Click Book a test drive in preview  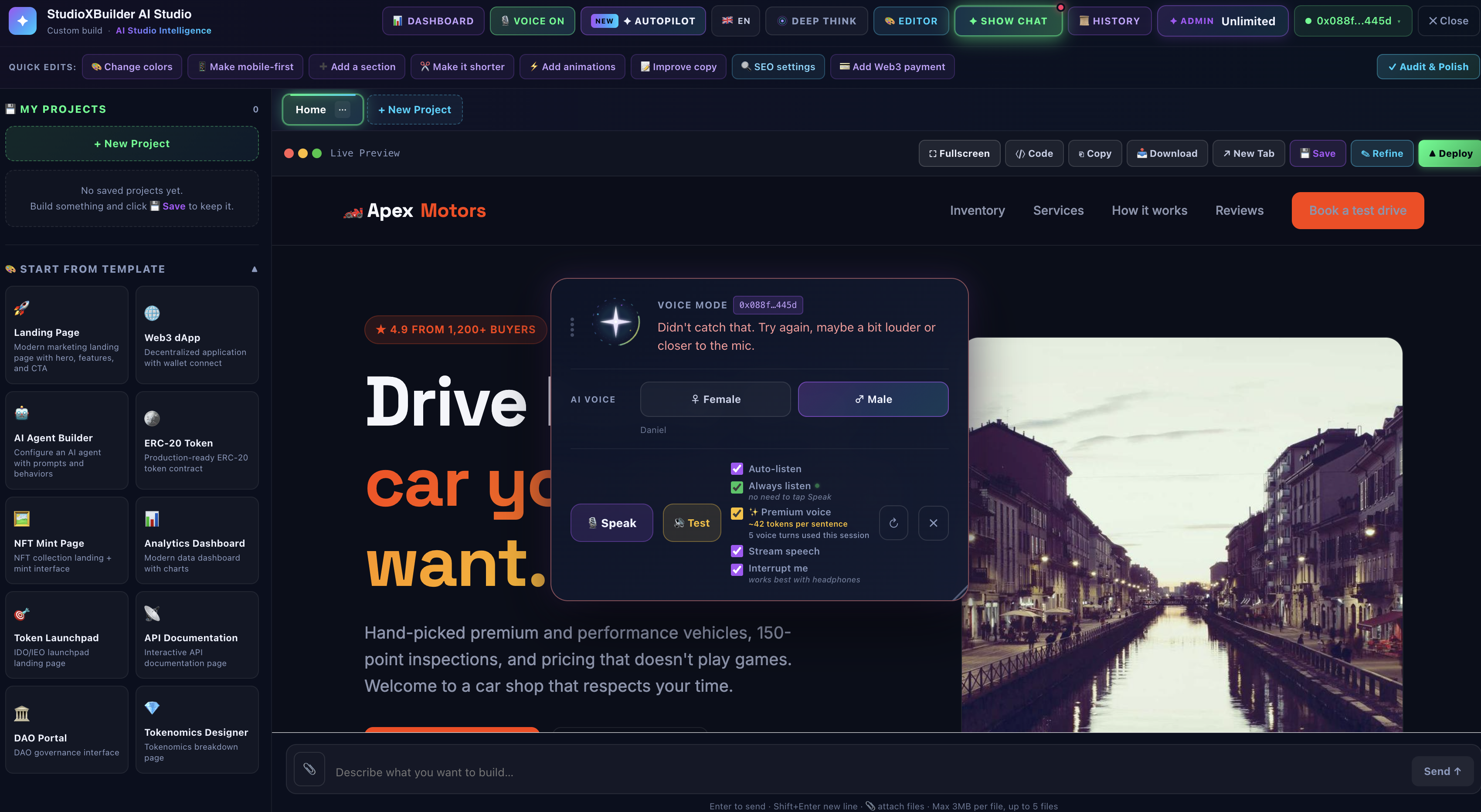(1357, 210)
